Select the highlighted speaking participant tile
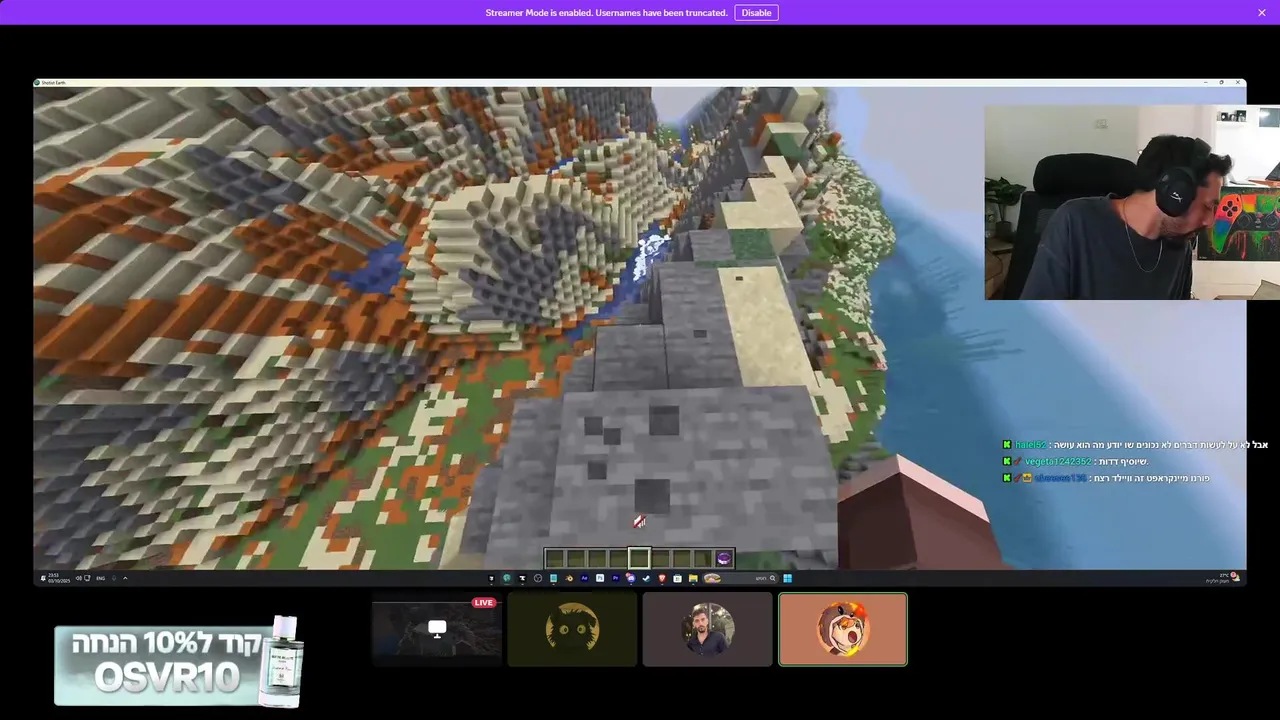This screenshot has width=1280, height=720. pyautogui.click(x=843, y=629)
